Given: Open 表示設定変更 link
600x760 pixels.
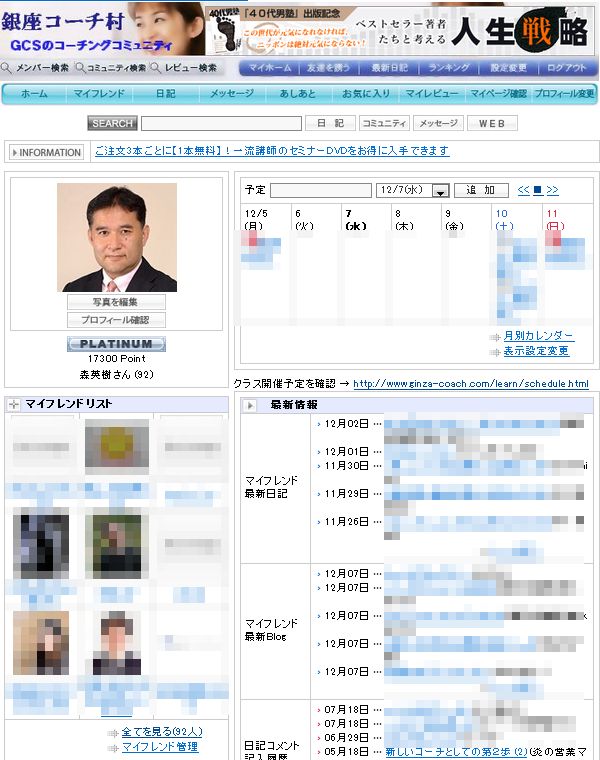Looking at the screenshot, I should [536, 350].
